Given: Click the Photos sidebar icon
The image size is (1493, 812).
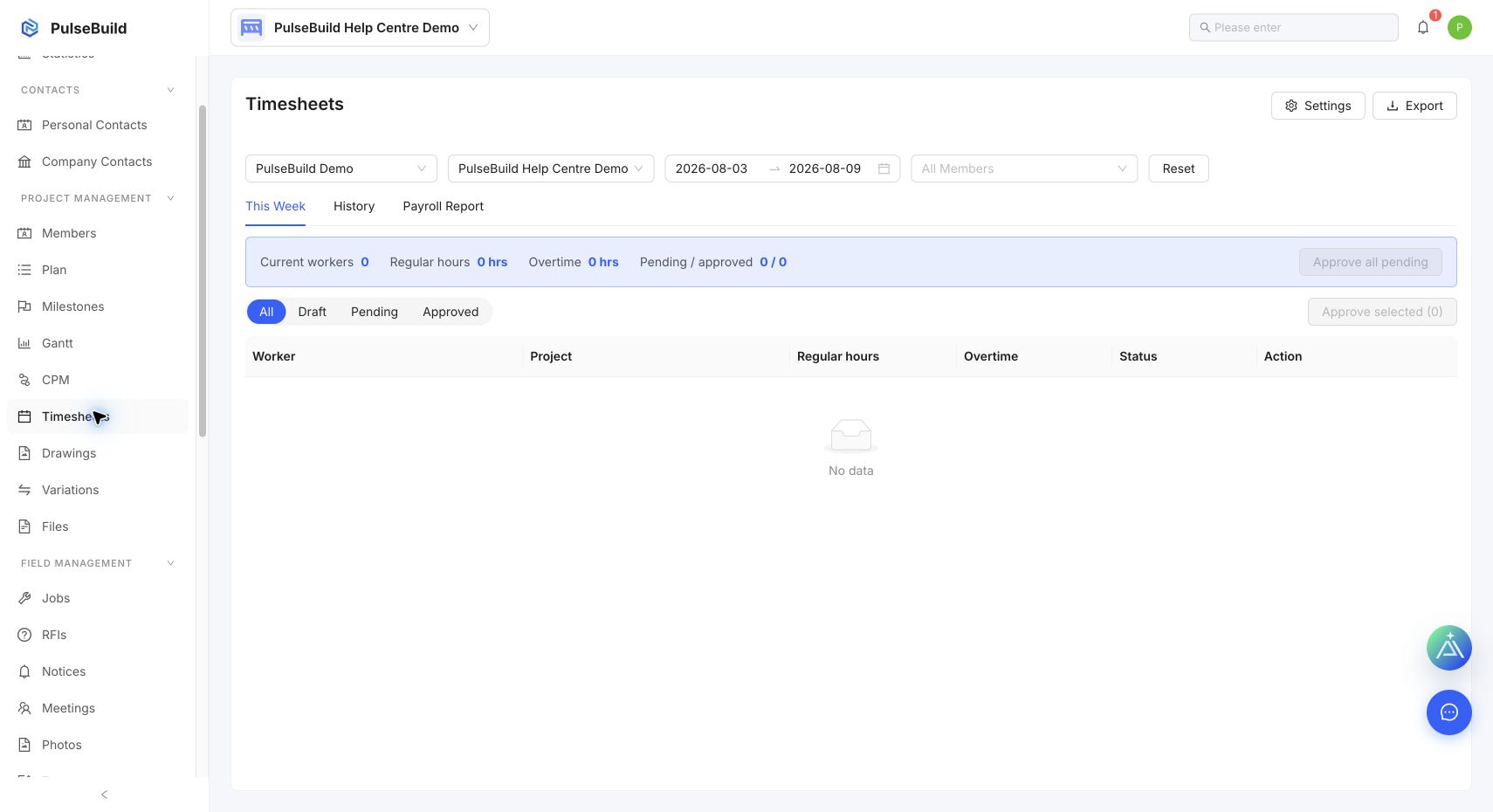Looking at the screenshot, I should [x=24, y=745].
